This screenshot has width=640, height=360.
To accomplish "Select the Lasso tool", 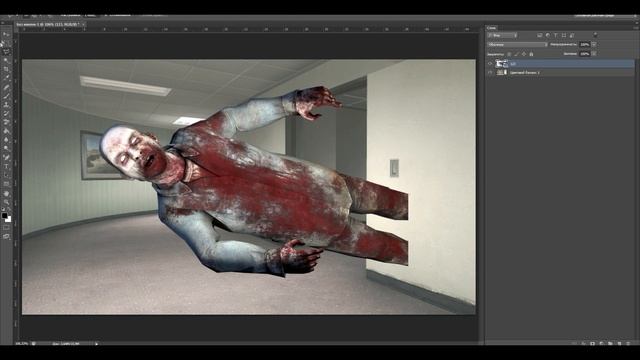I will tap(6, 52).
